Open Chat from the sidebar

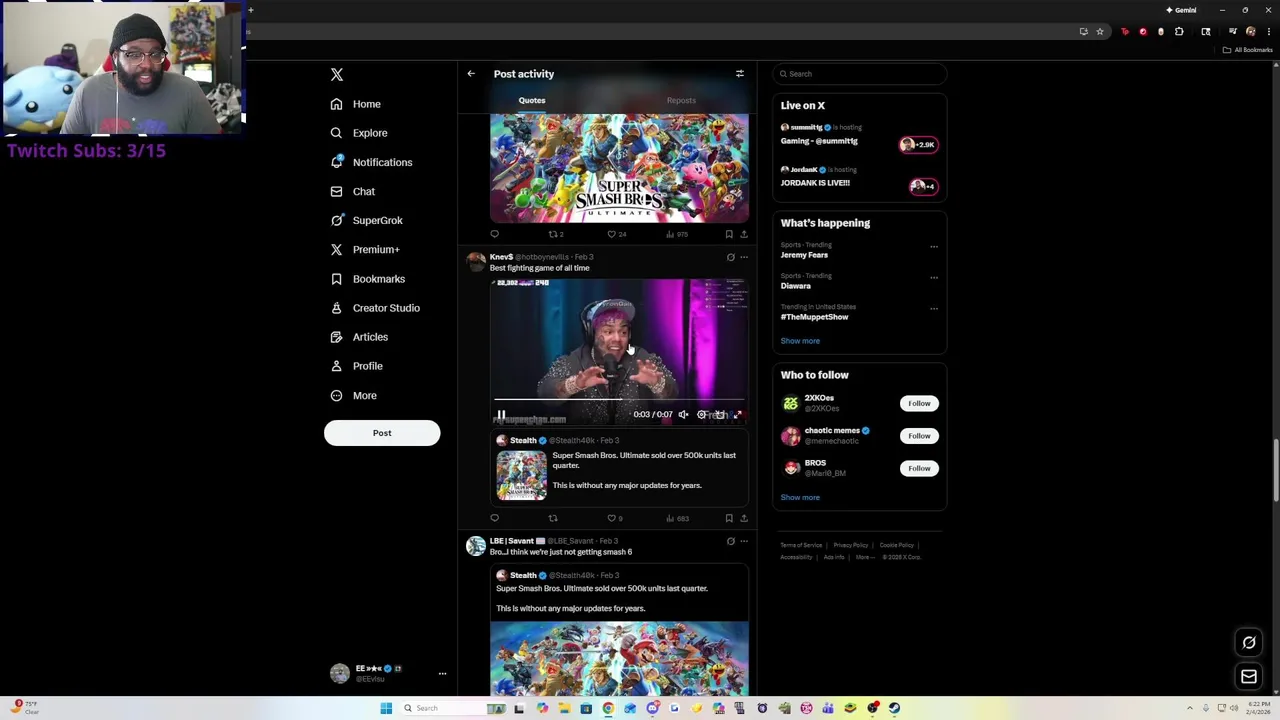tap(353, 191)
